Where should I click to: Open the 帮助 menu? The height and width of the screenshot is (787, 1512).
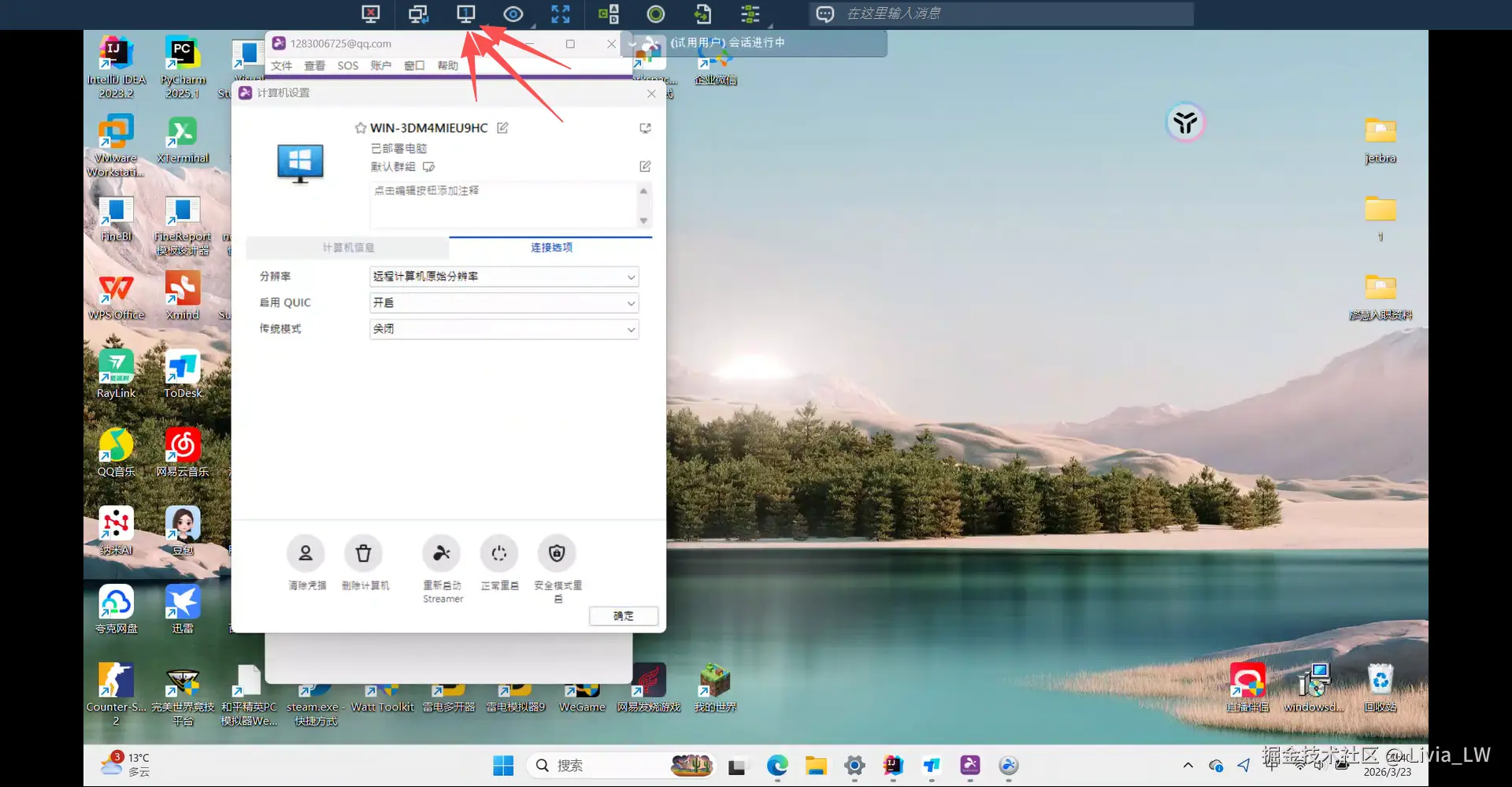(x=448, y=65)
